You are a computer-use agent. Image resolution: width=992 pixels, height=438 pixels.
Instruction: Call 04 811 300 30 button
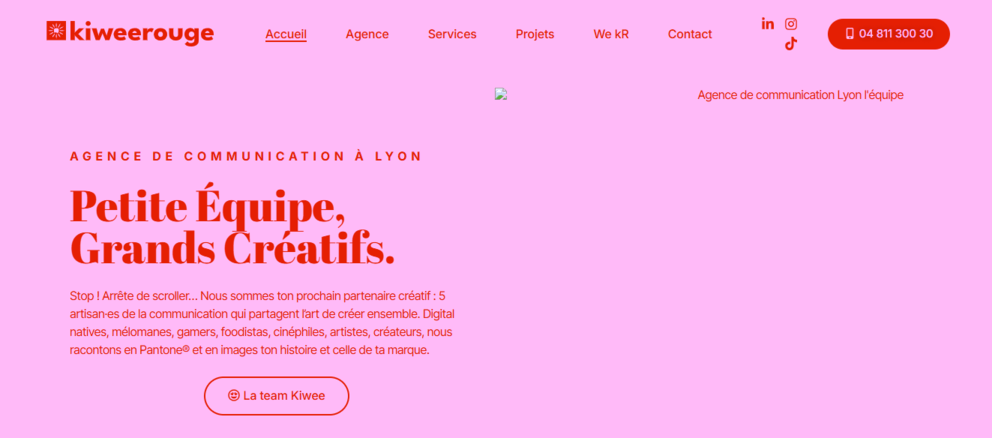[x=889, y=34]
